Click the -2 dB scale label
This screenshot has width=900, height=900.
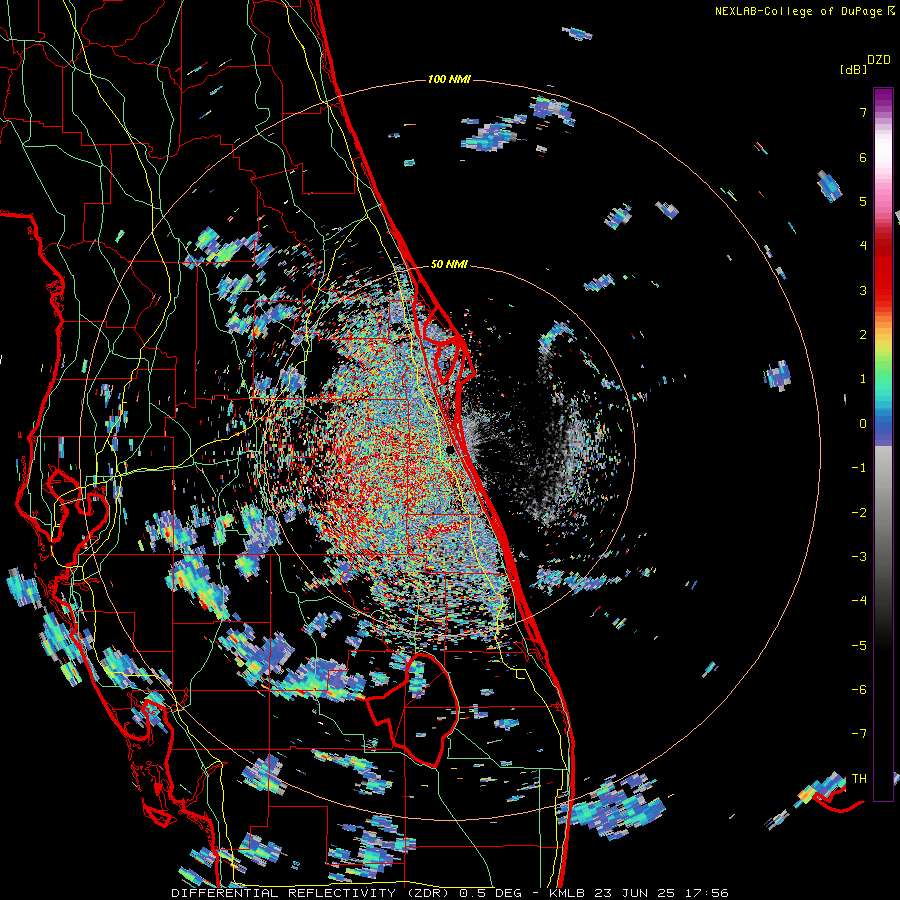(x=859, y=513)
